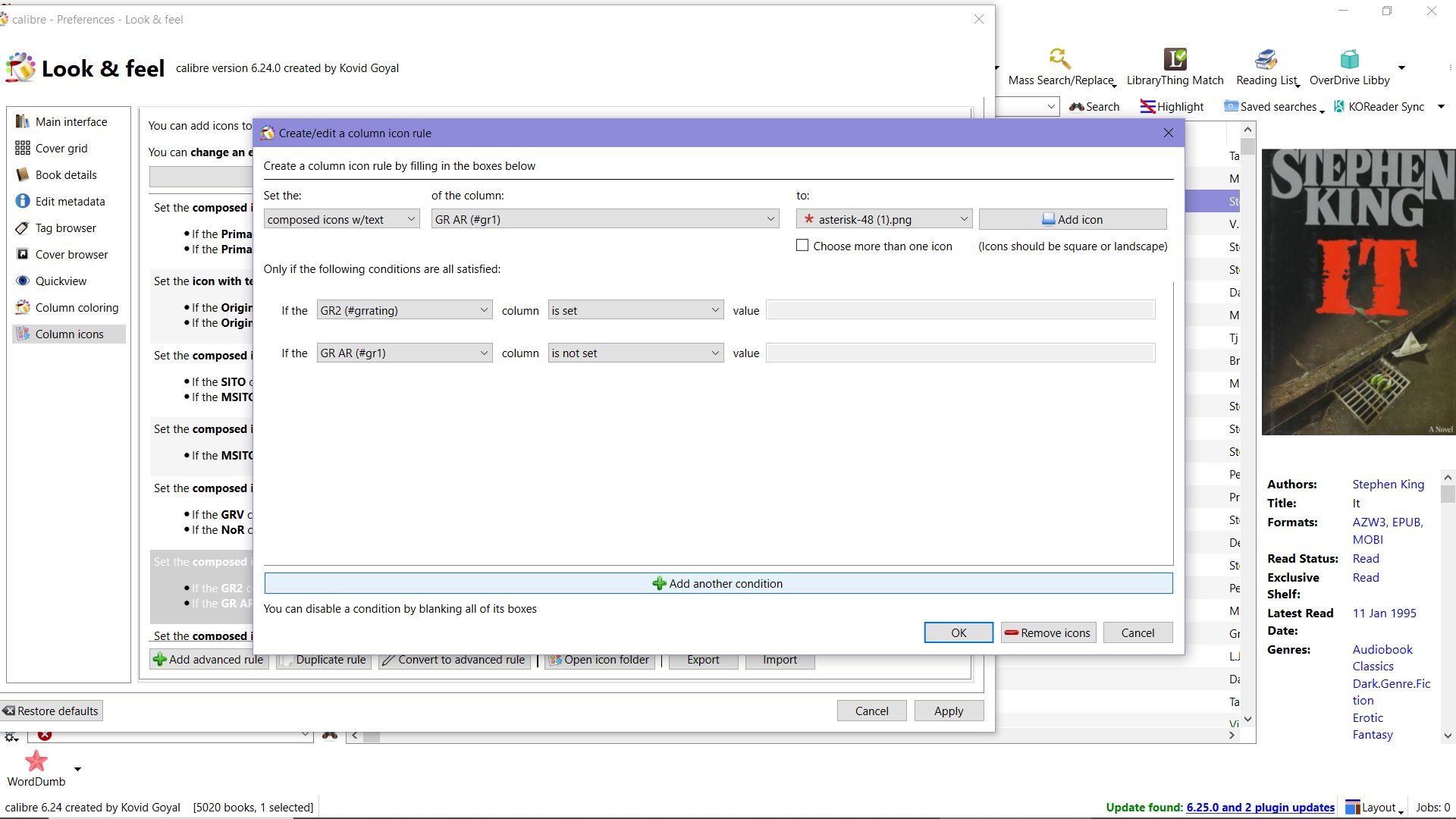
Task: Enable Choose more than one icon
Action: [x=802, y=246]
